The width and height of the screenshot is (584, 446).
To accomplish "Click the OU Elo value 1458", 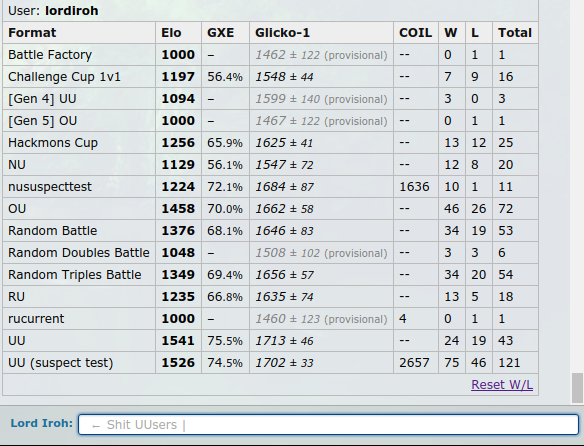I will (x=178, y=209).
